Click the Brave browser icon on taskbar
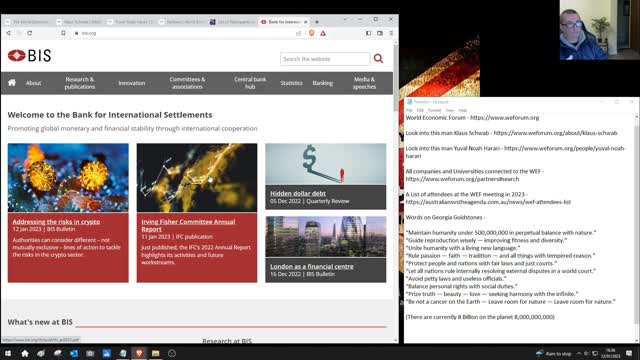Screen dimensions: 640x360 139,353
